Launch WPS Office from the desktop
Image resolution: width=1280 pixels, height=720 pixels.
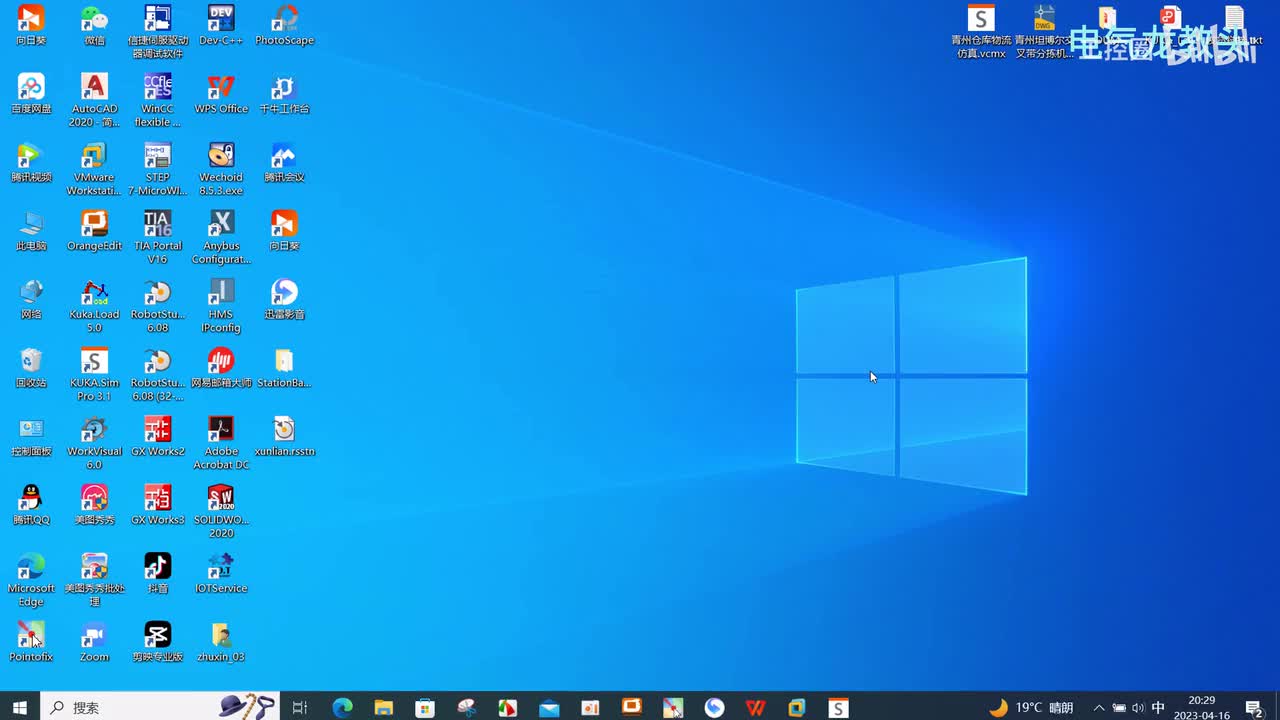pyautogui.click(x=221, y=94)
